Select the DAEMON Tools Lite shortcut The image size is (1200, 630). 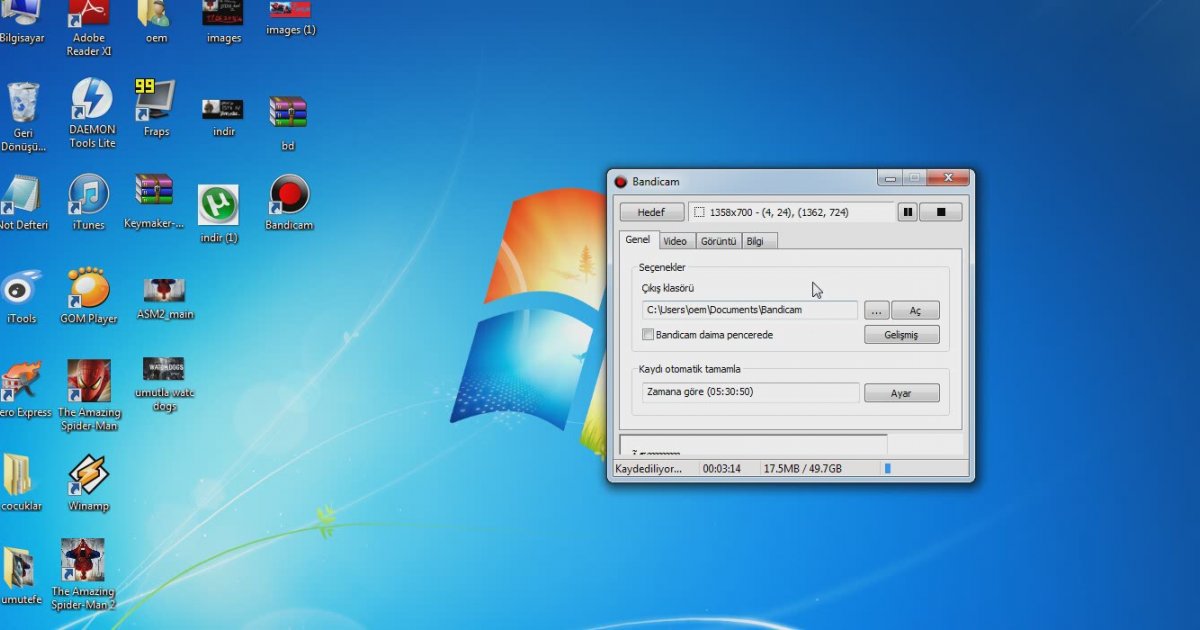pyautogui.click(x=92, y=114)
